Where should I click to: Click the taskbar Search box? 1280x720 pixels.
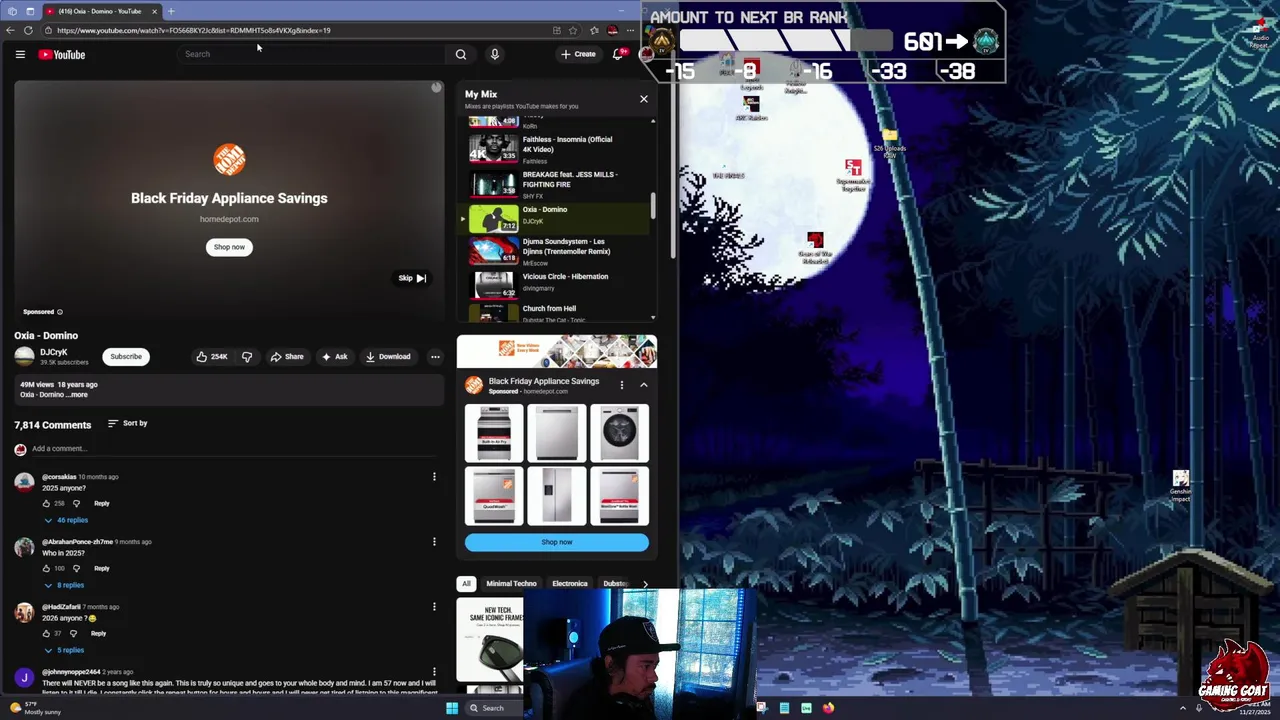(x=492, y=708)
